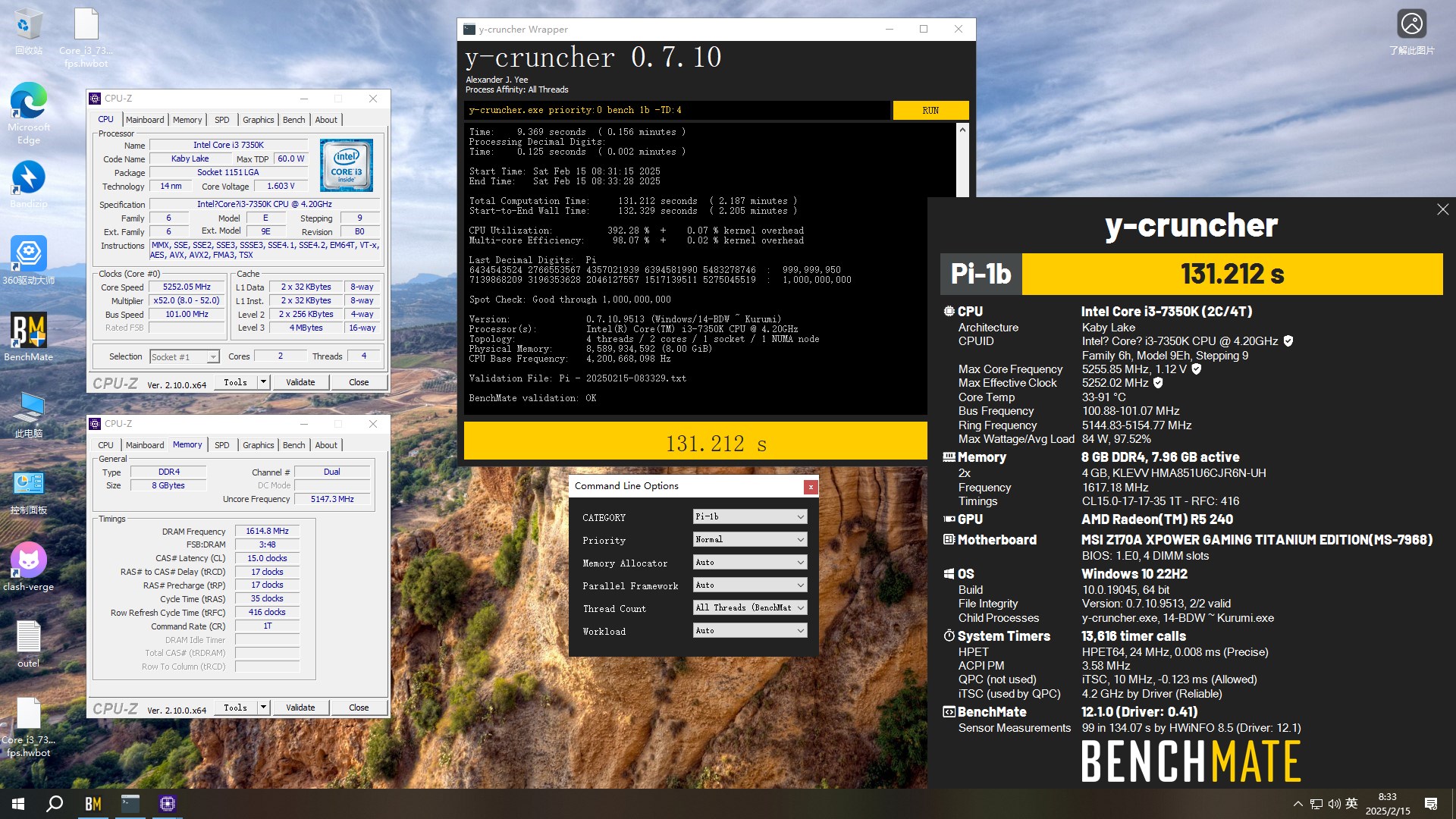Open the CATEGORY Pi-1b dropdown
This screenshot has height=819, width=1456.
pyautogui.click(x=750, y=516)
